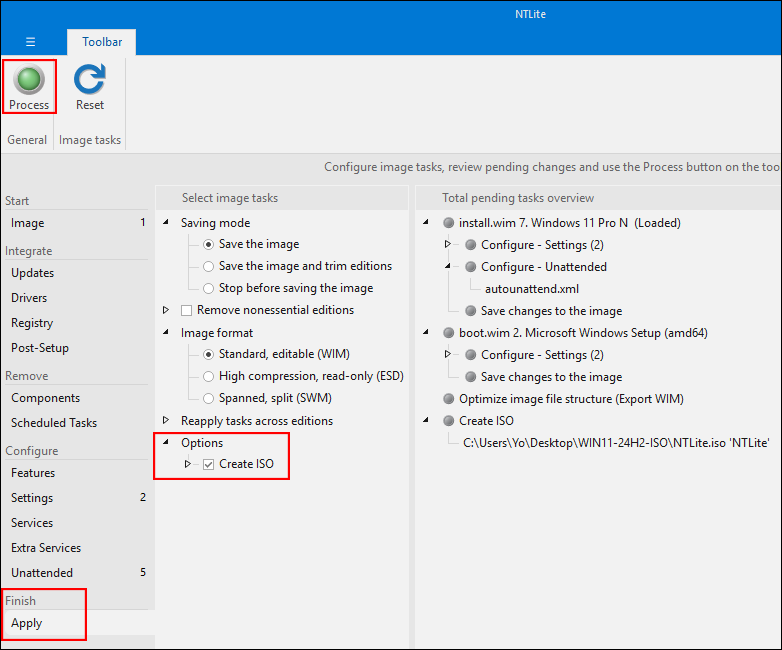This screenshot has height=650, width=782.
Task: Expand Reapply tasks across editions
Action: coord(166,421)
